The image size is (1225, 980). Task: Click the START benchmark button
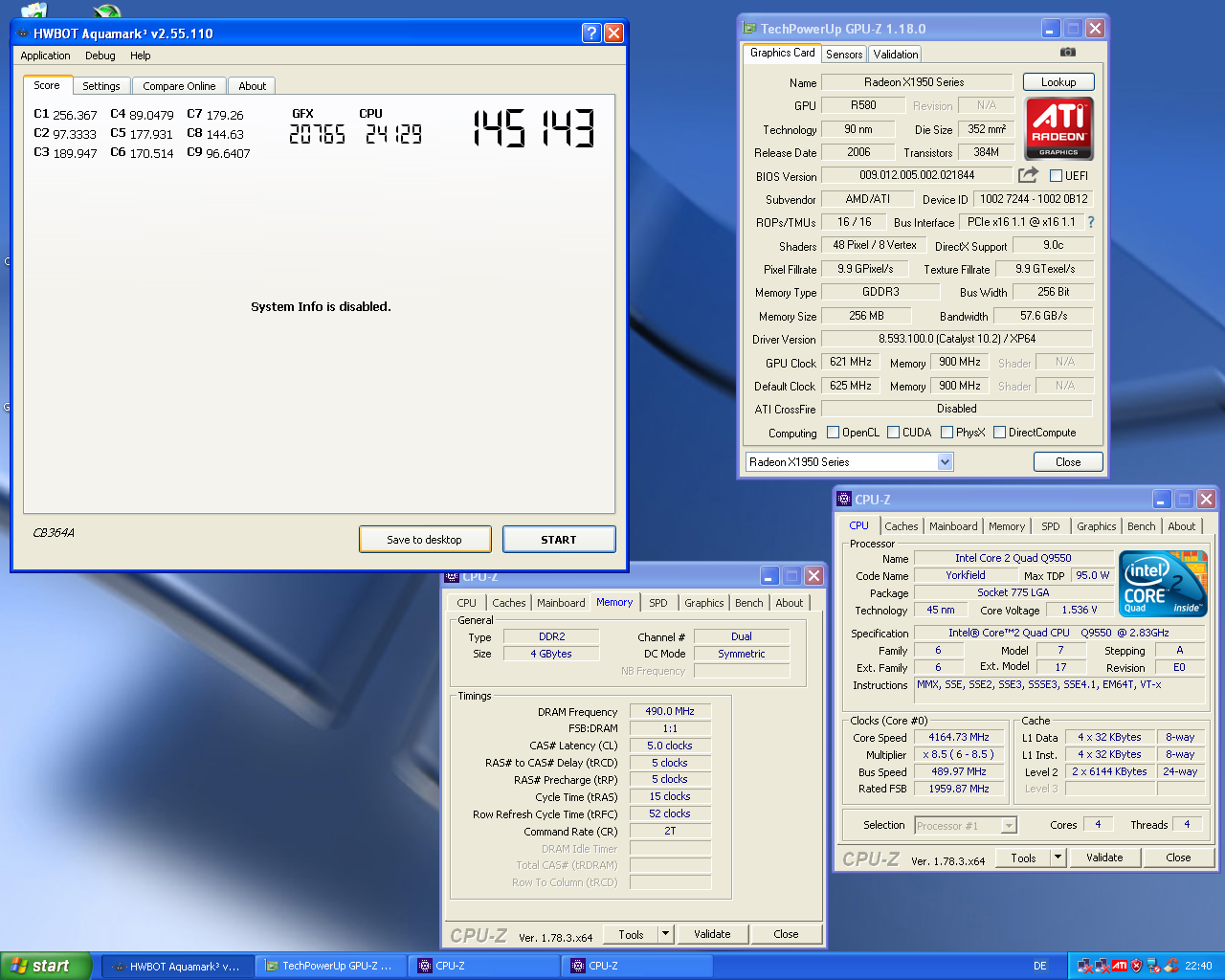click(x=559, y=540)
